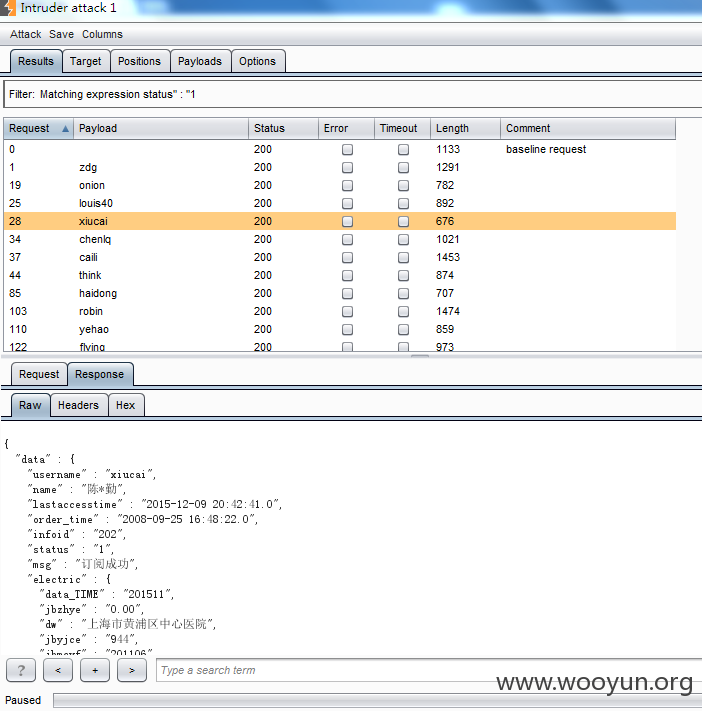The image size is (702, 711).
Task: Toggle Error checkbox for baseline request row
Action: pos(347,150)
